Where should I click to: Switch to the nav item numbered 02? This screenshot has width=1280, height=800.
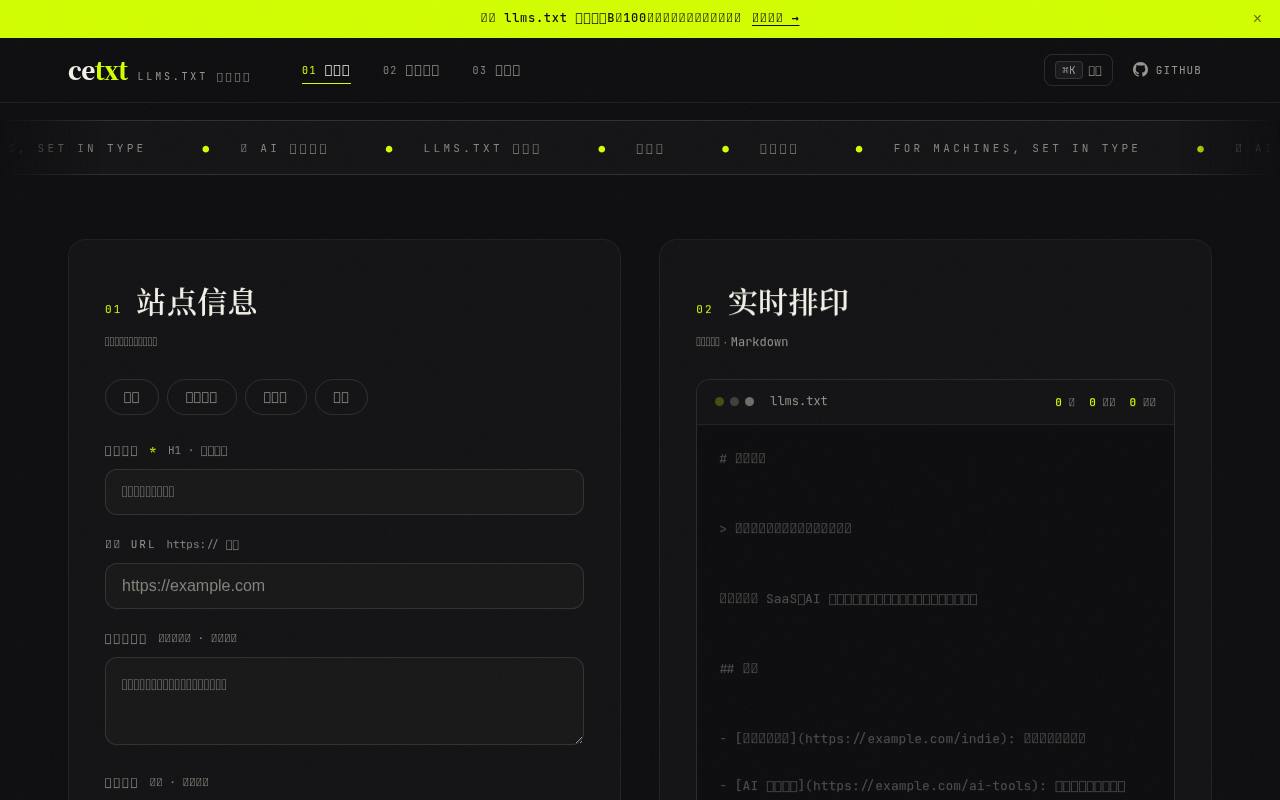click(x=411, y=70)
